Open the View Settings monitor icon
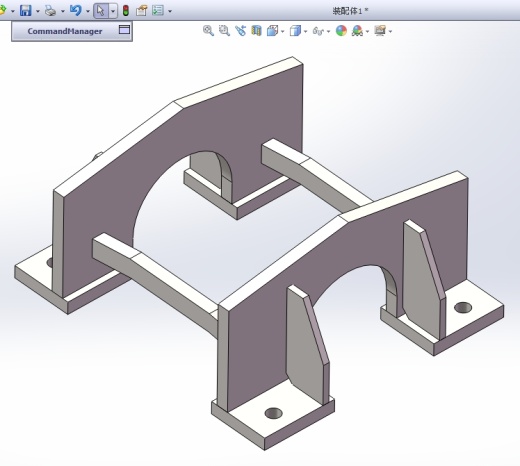520x466 pixels. [380, 31]
